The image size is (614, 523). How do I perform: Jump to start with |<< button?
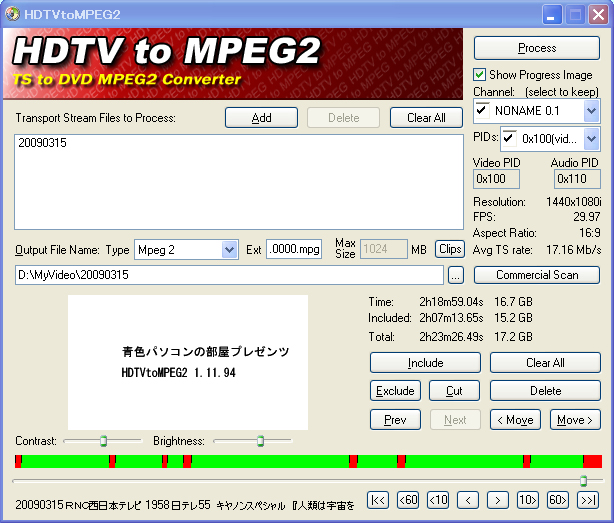pos(378,500)
